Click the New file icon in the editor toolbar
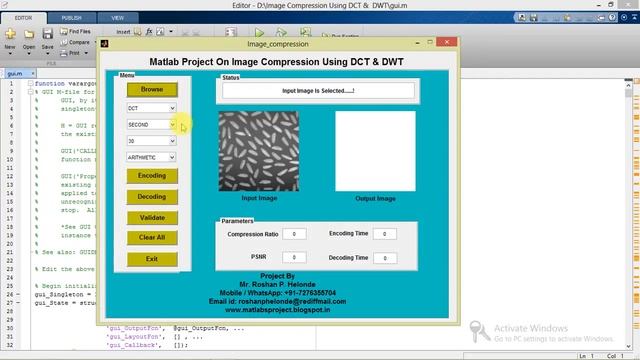640x360 pixels. pos(10,34)
